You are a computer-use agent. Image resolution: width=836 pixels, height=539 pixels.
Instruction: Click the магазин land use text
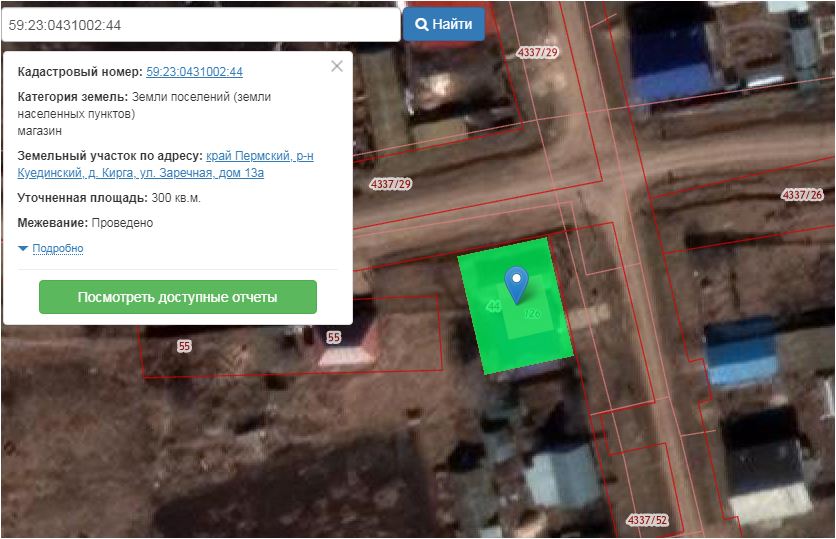pos(39,131)
